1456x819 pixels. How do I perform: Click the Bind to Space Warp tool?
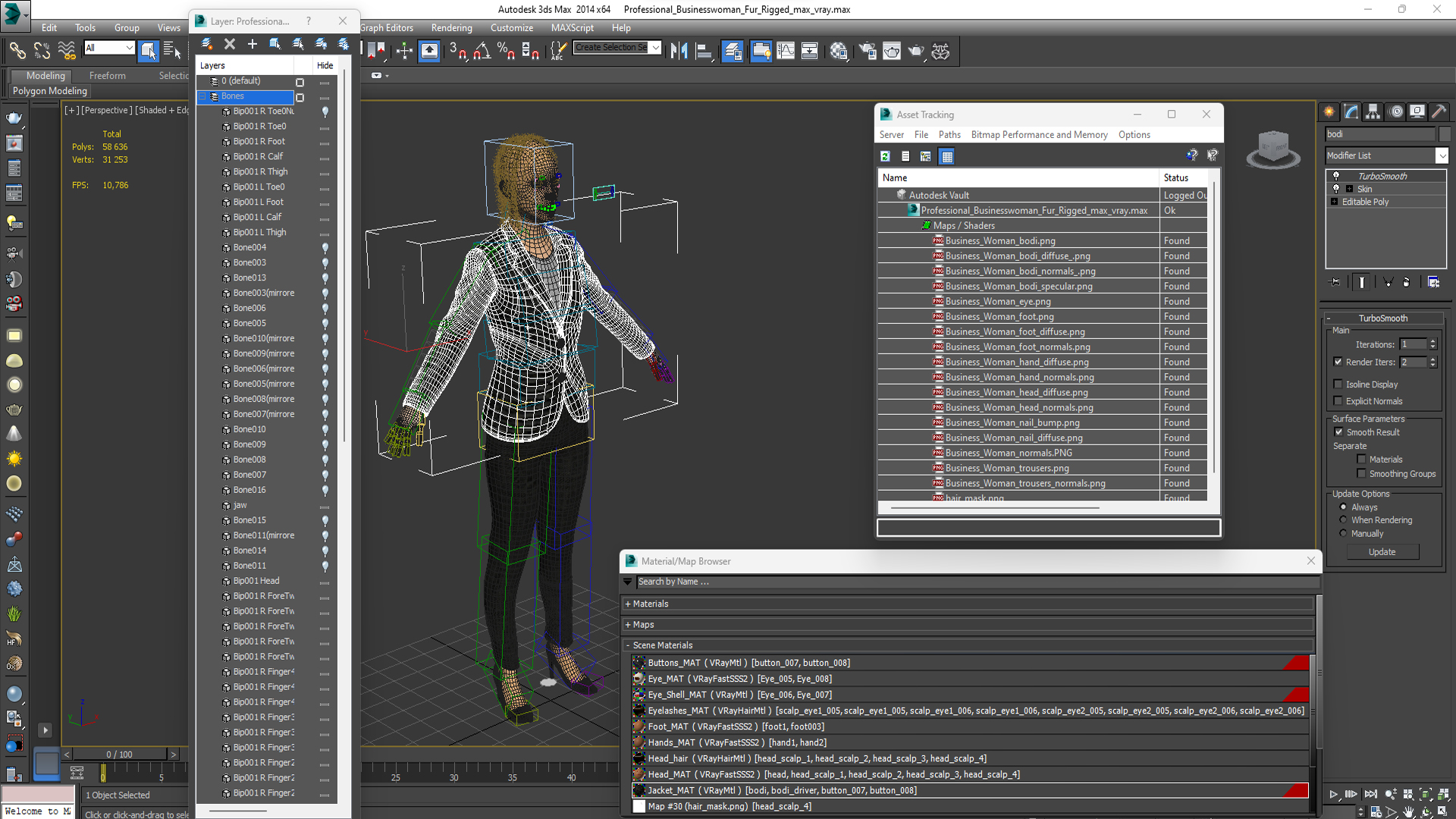pos(67,51)
